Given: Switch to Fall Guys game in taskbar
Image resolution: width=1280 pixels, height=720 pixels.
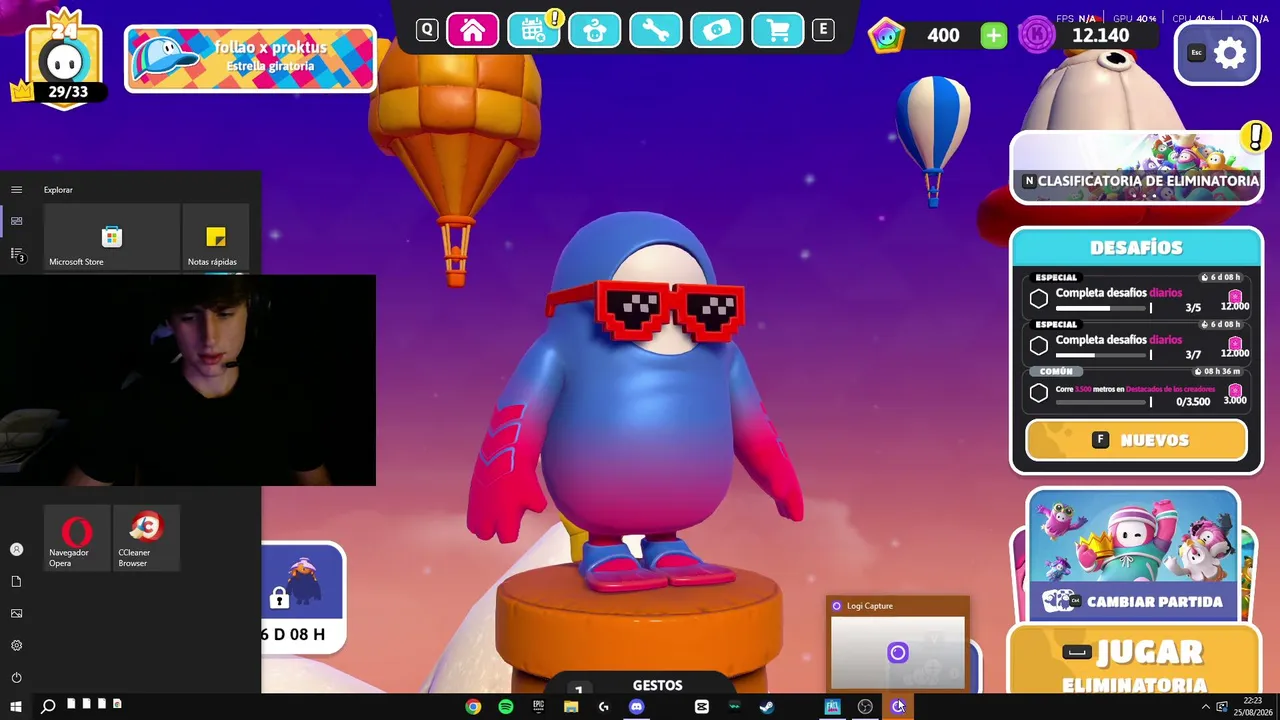Looking at the screenshot, I should click(x=832, y=707).
